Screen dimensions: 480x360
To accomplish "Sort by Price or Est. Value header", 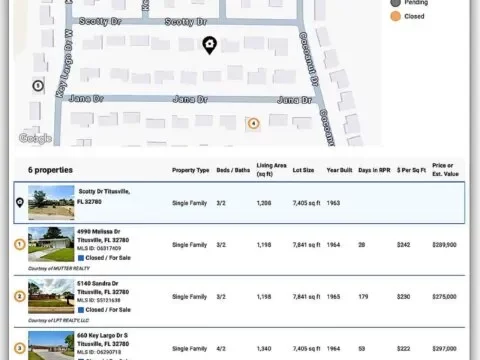I will 445,170.
